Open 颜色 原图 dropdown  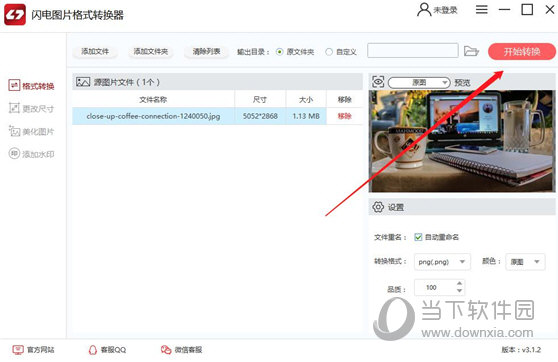pos(525,262)
